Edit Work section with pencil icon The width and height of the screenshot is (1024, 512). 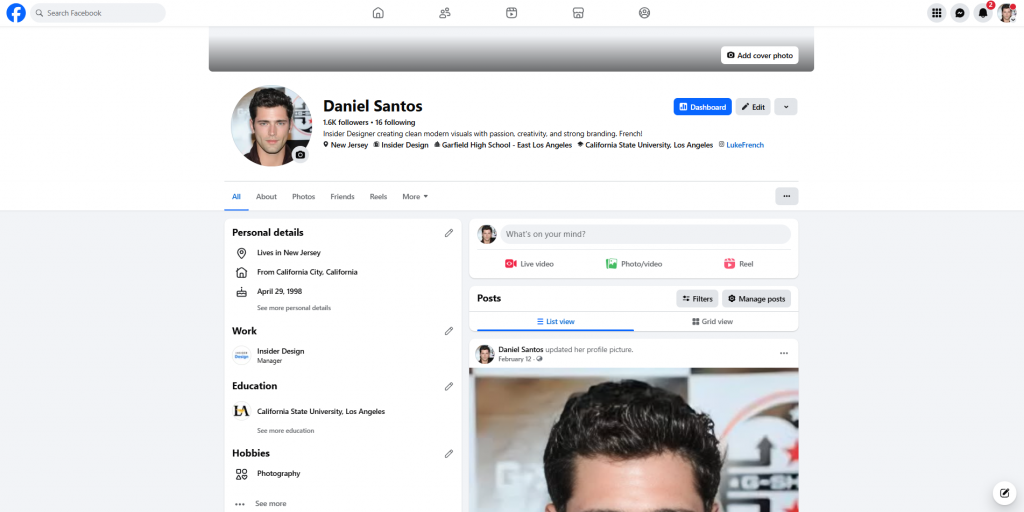click(x=449, y=331)
